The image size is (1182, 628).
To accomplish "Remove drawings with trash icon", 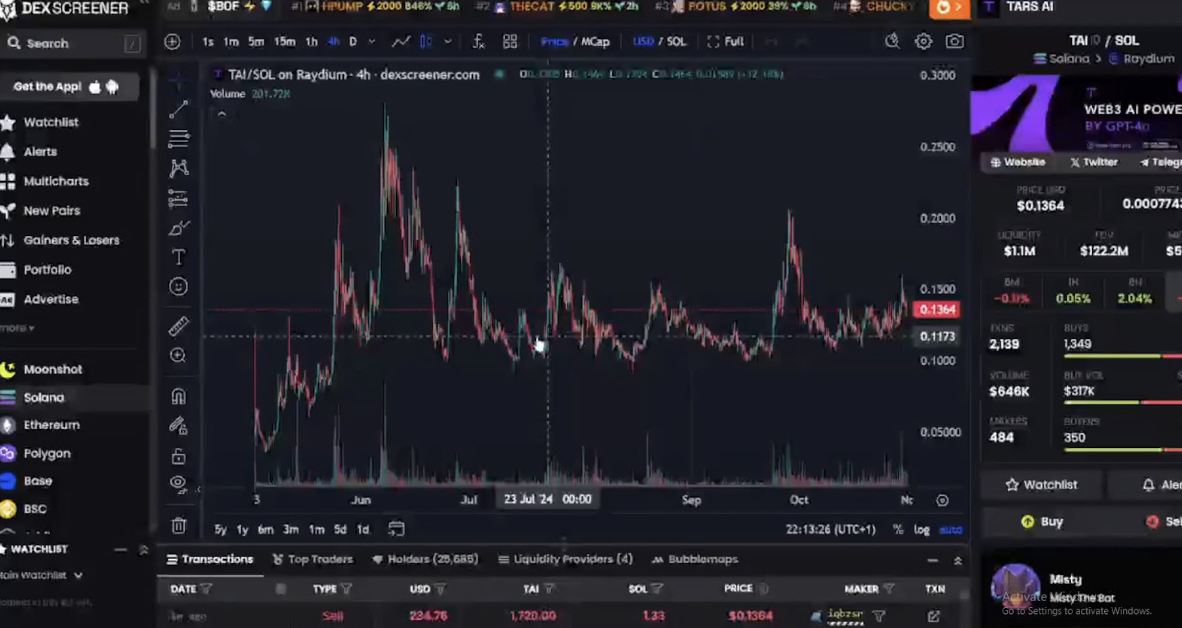I will (178, 525).
